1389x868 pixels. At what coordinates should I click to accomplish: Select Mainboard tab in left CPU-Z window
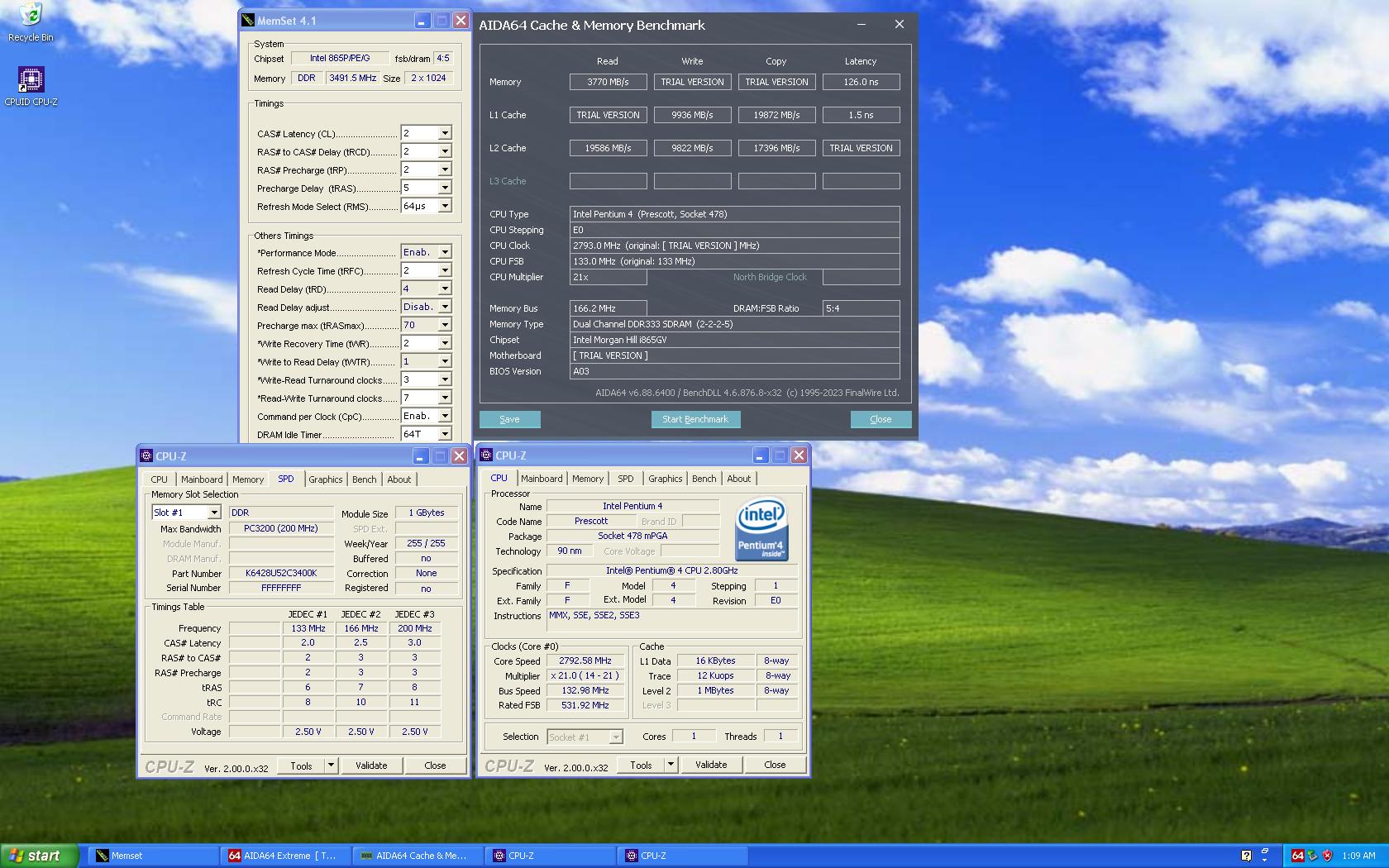click(x=202, y=479)
